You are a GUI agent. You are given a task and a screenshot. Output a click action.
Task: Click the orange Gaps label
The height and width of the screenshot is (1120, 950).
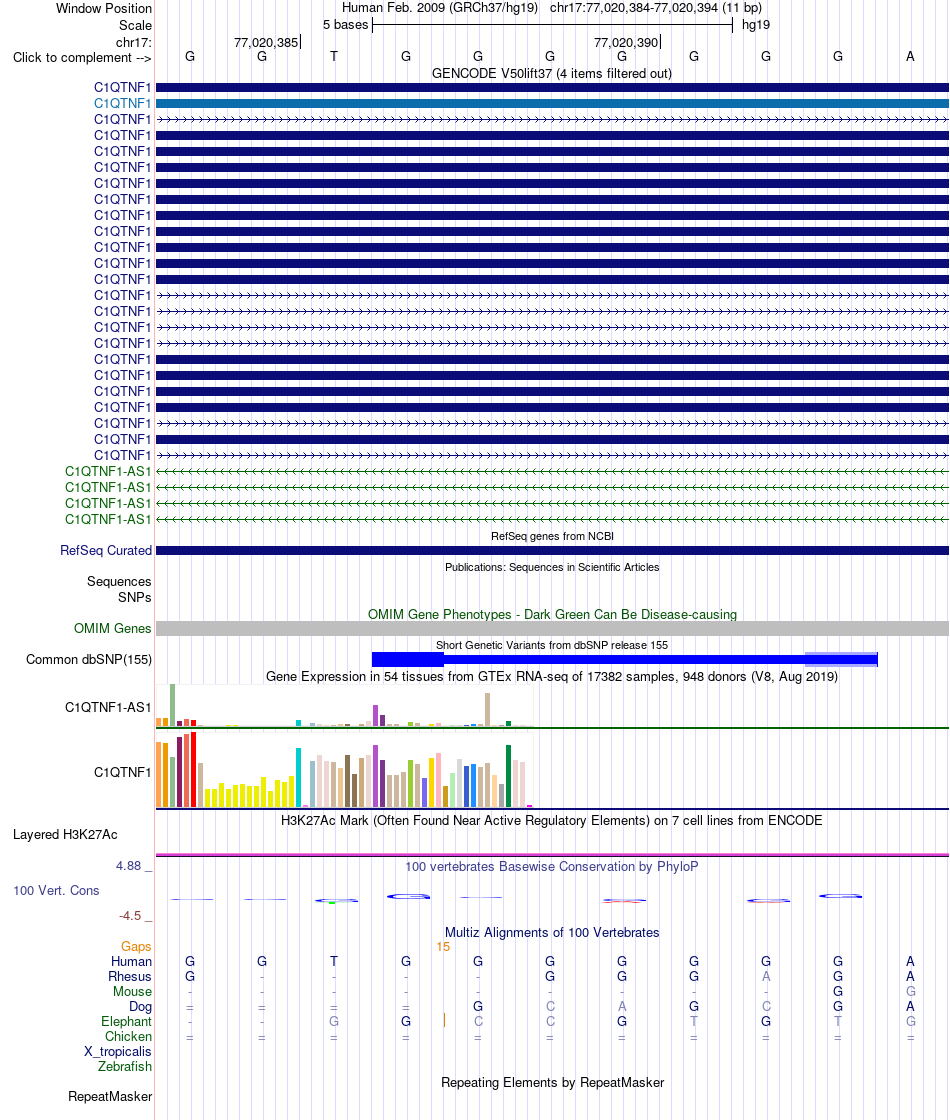pyautogui.click(x=136, y=946)
